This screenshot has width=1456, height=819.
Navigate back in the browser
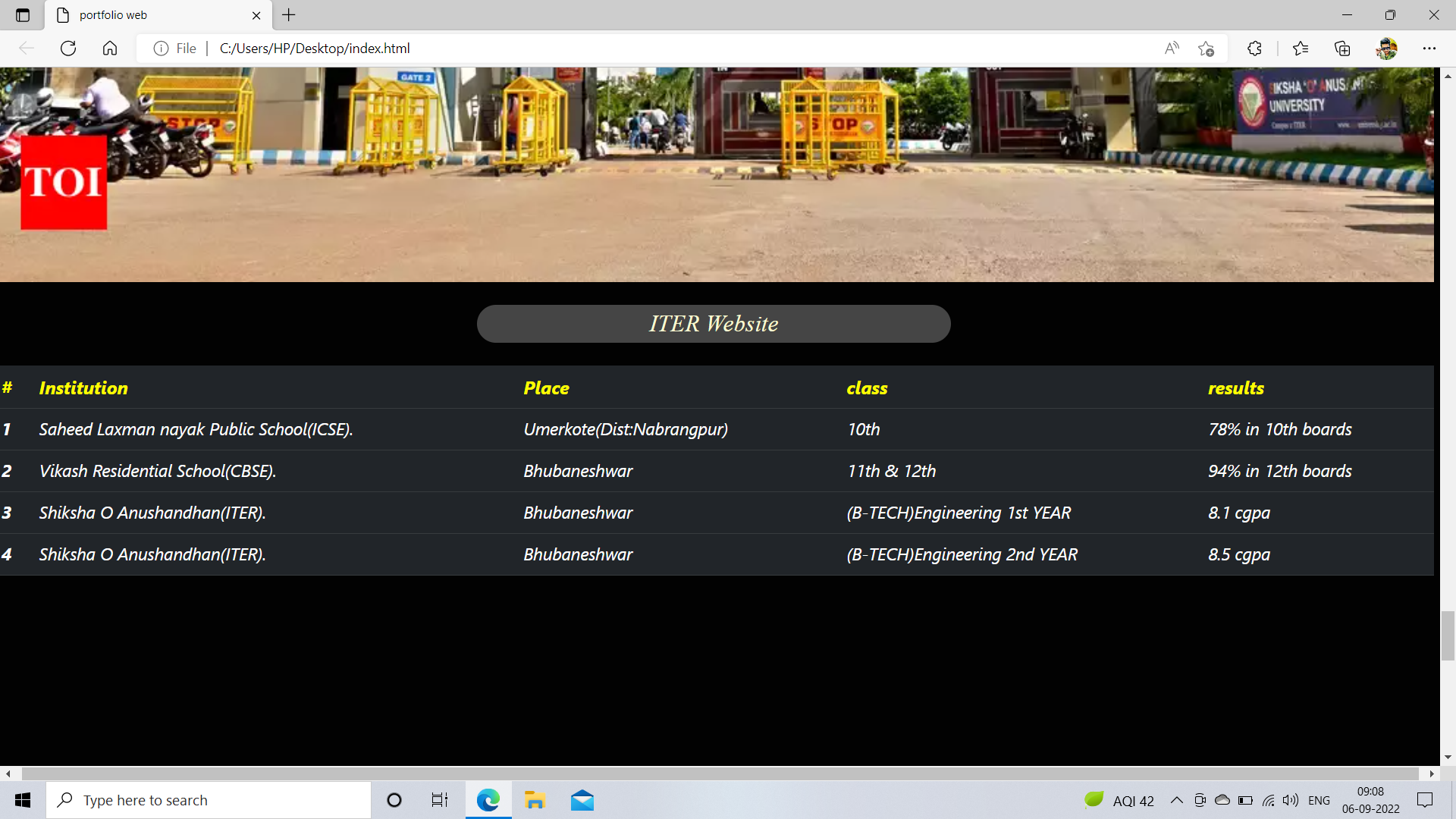click(27, 48)
